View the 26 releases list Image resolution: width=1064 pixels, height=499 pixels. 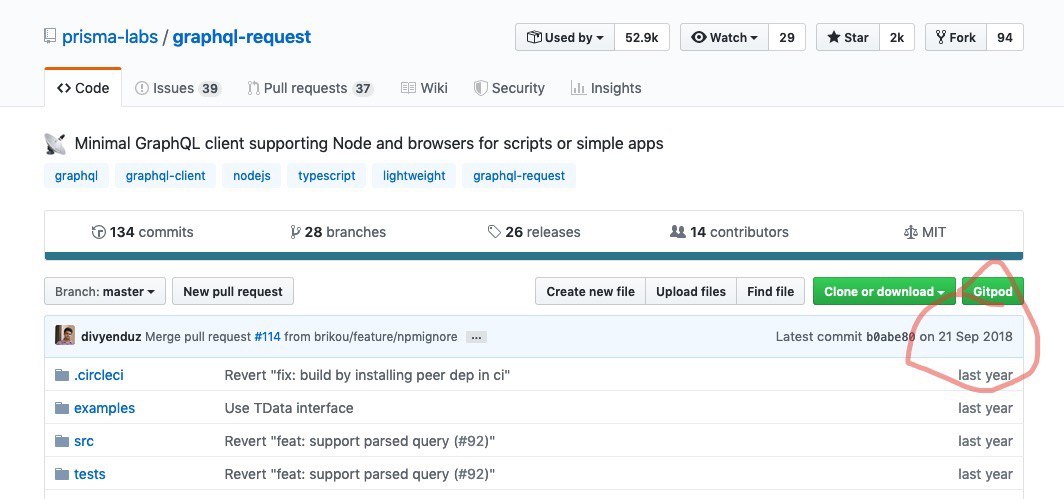coord(534,232)
